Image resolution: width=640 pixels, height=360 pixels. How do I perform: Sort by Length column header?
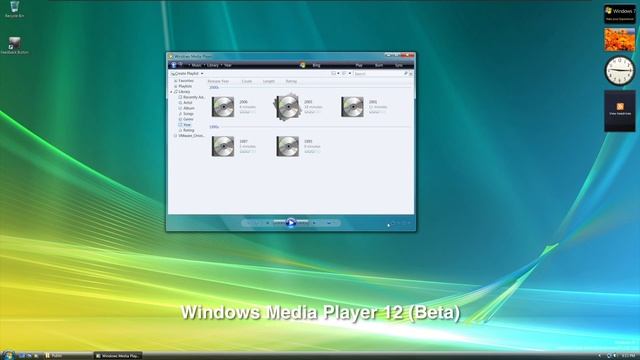[x=269, y=81]
